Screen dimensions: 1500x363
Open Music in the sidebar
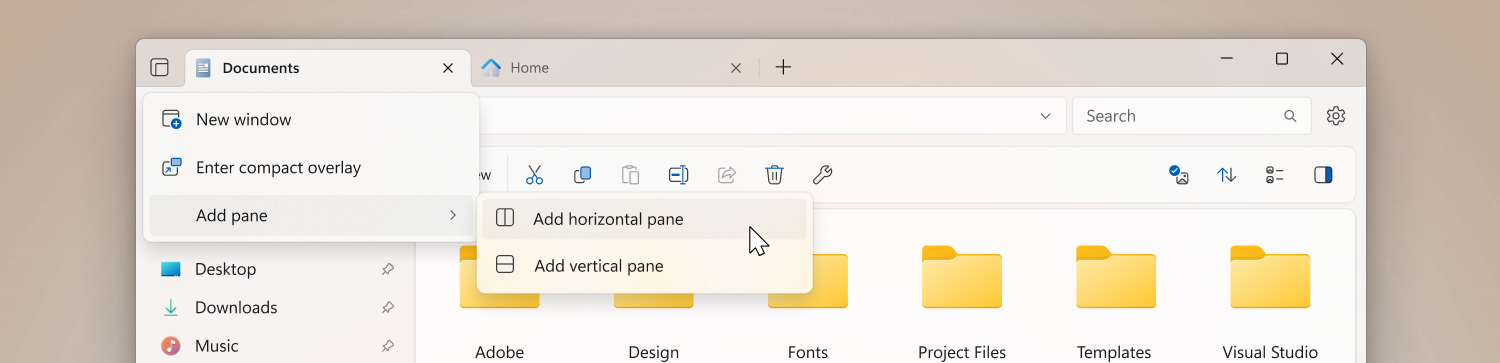click(216, 346)
